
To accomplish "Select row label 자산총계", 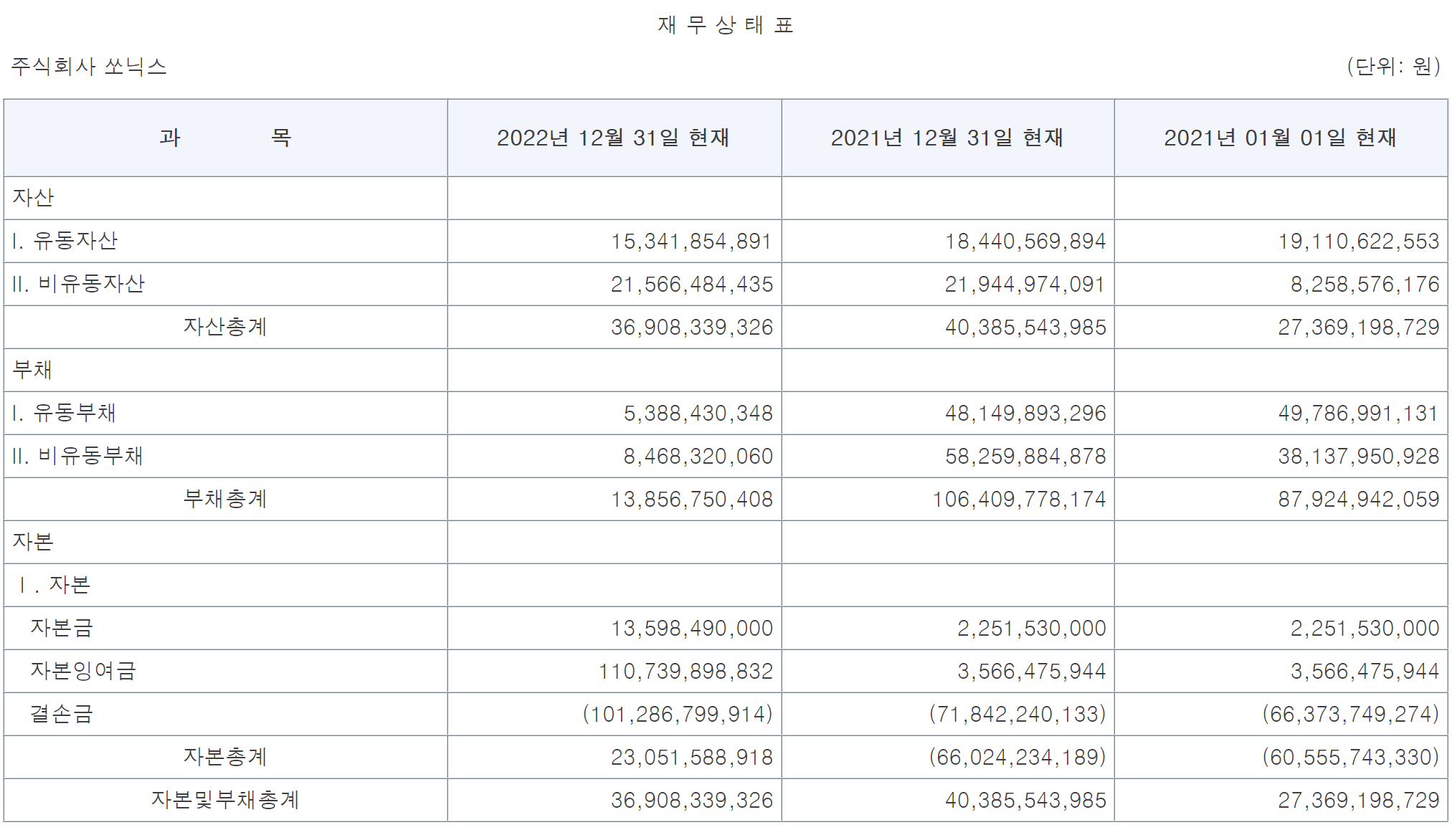I will click(225, 327).
